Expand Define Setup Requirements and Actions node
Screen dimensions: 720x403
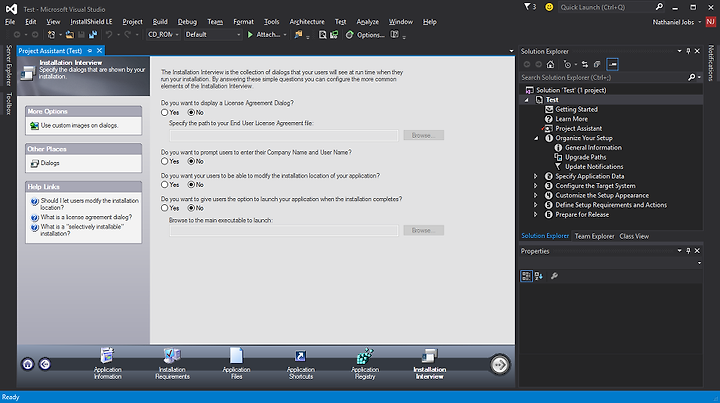point(535,205)
